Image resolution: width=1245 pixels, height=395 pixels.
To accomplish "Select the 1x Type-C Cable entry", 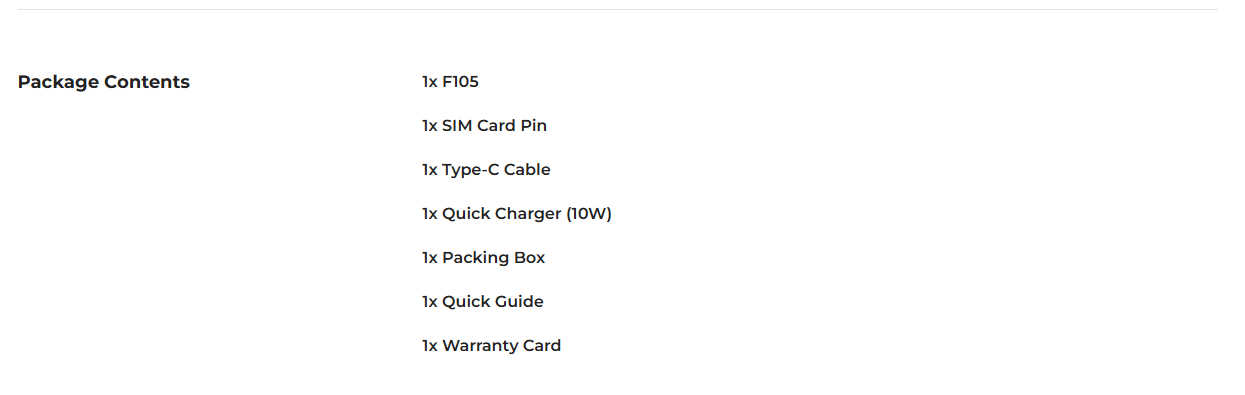I will click(486, 170).
